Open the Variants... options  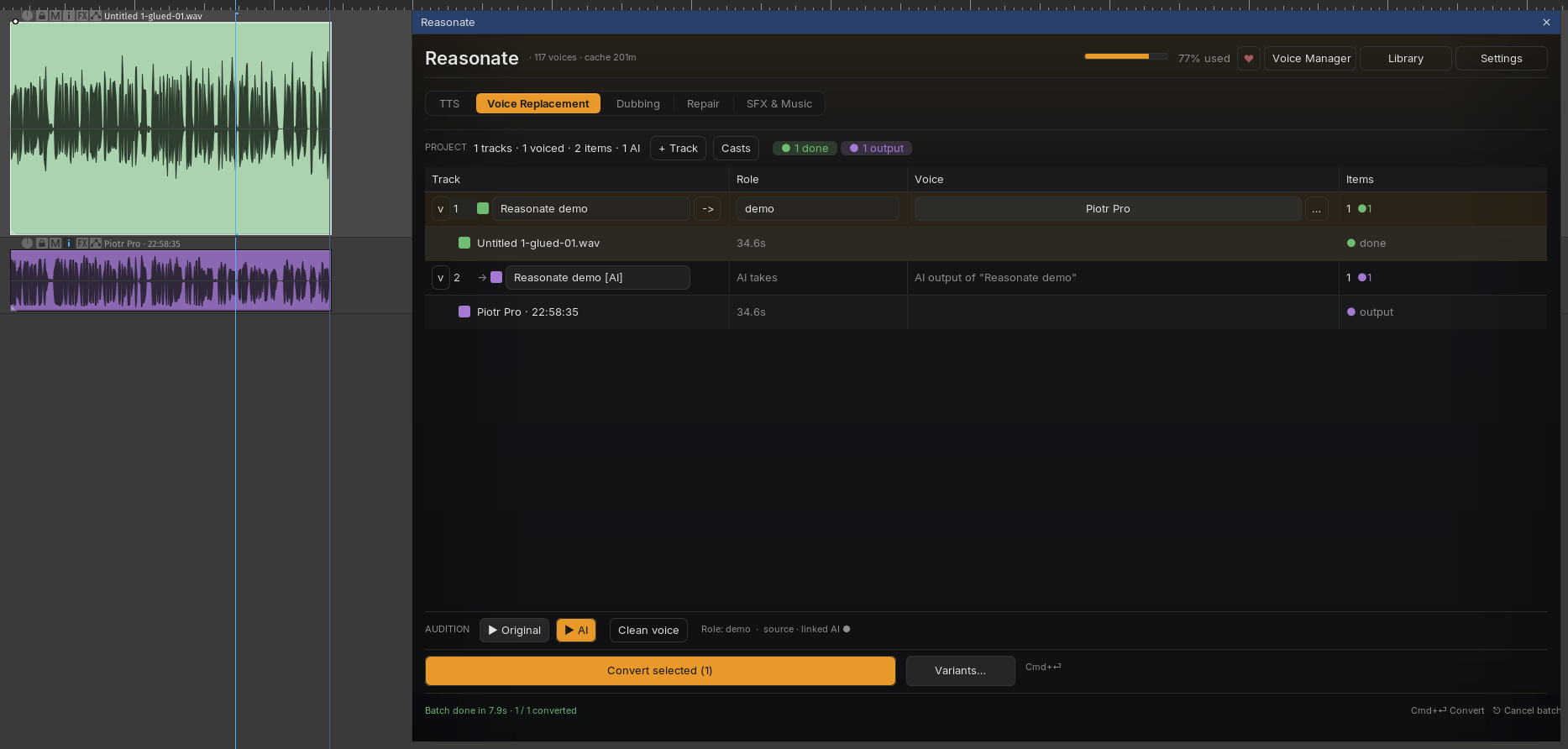point(960,671)
